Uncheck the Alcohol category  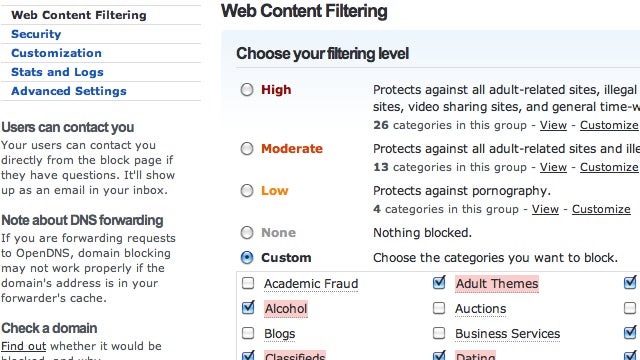coord(248,308)
